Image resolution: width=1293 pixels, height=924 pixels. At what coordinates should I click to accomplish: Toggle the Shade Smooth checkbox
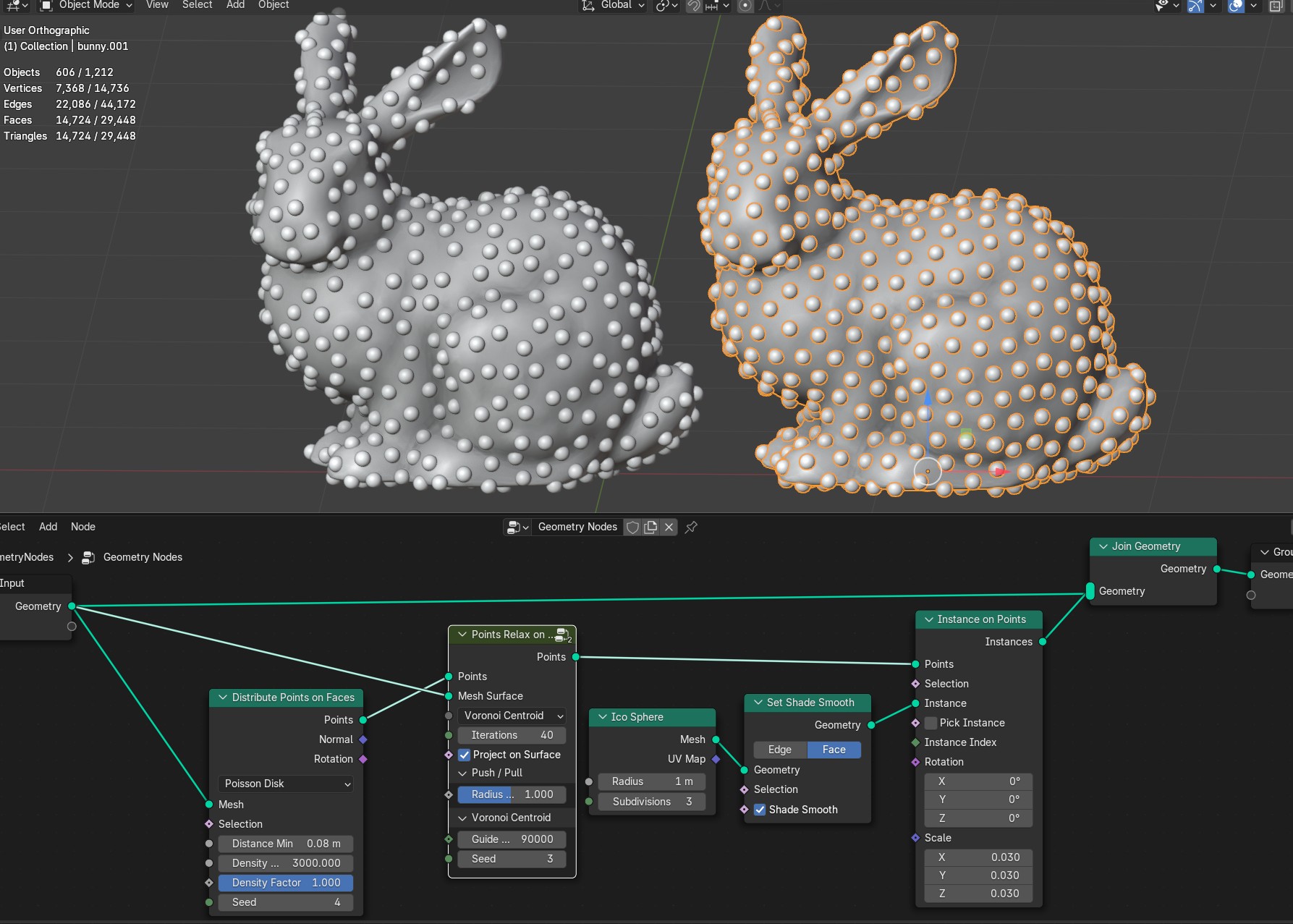[760, 810]
